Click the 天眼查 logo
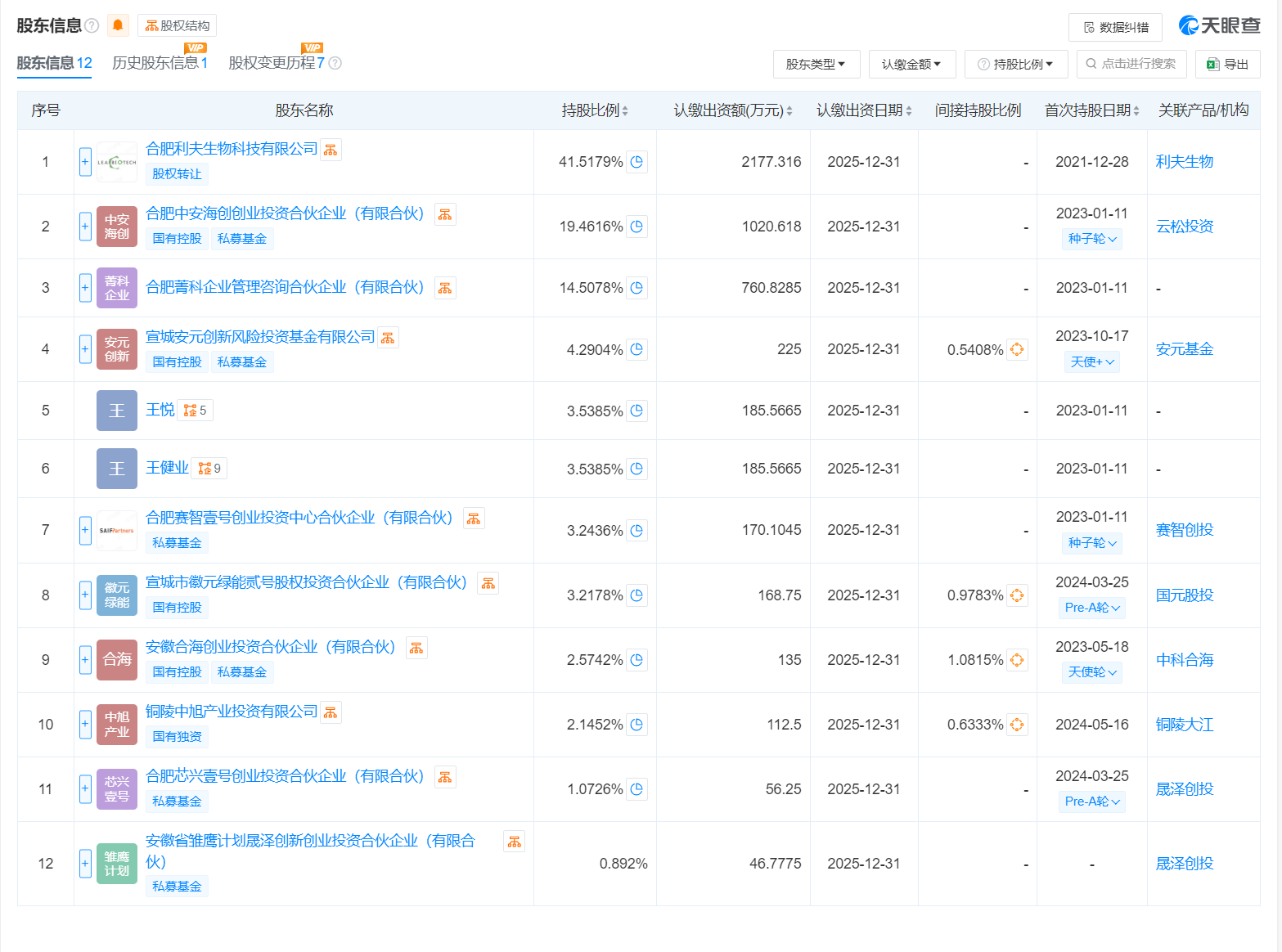Viewport: 1282px width, 952px height. pyautogui.click(x=1219, y=26)
